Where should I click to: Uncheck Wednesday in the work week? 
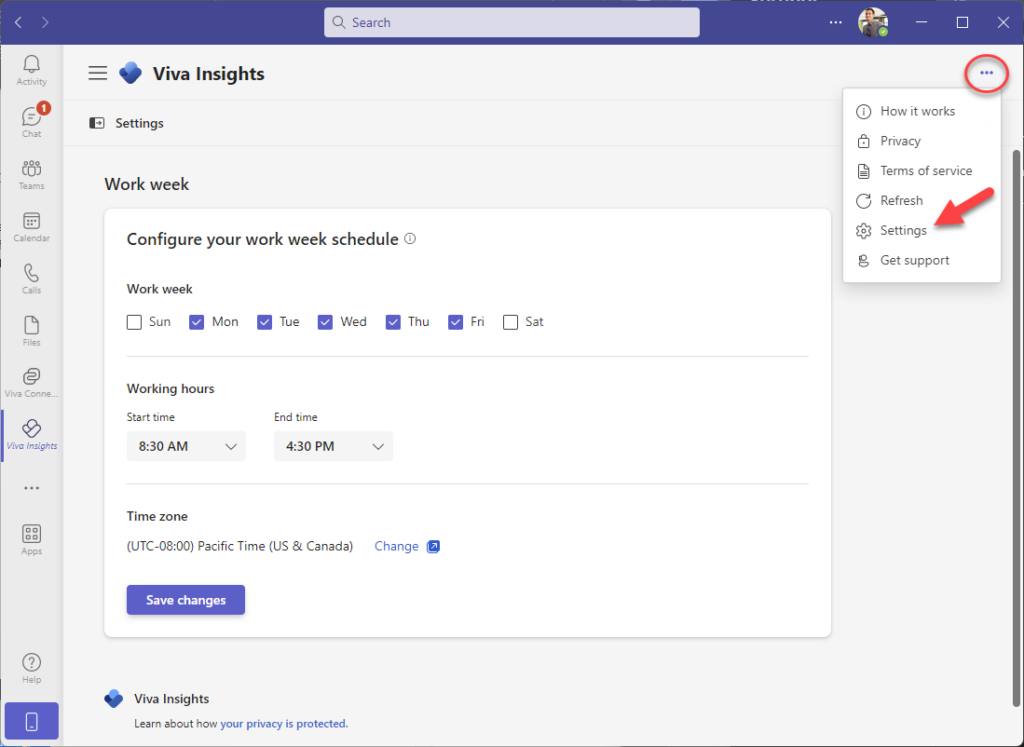[x=325, y=322]
